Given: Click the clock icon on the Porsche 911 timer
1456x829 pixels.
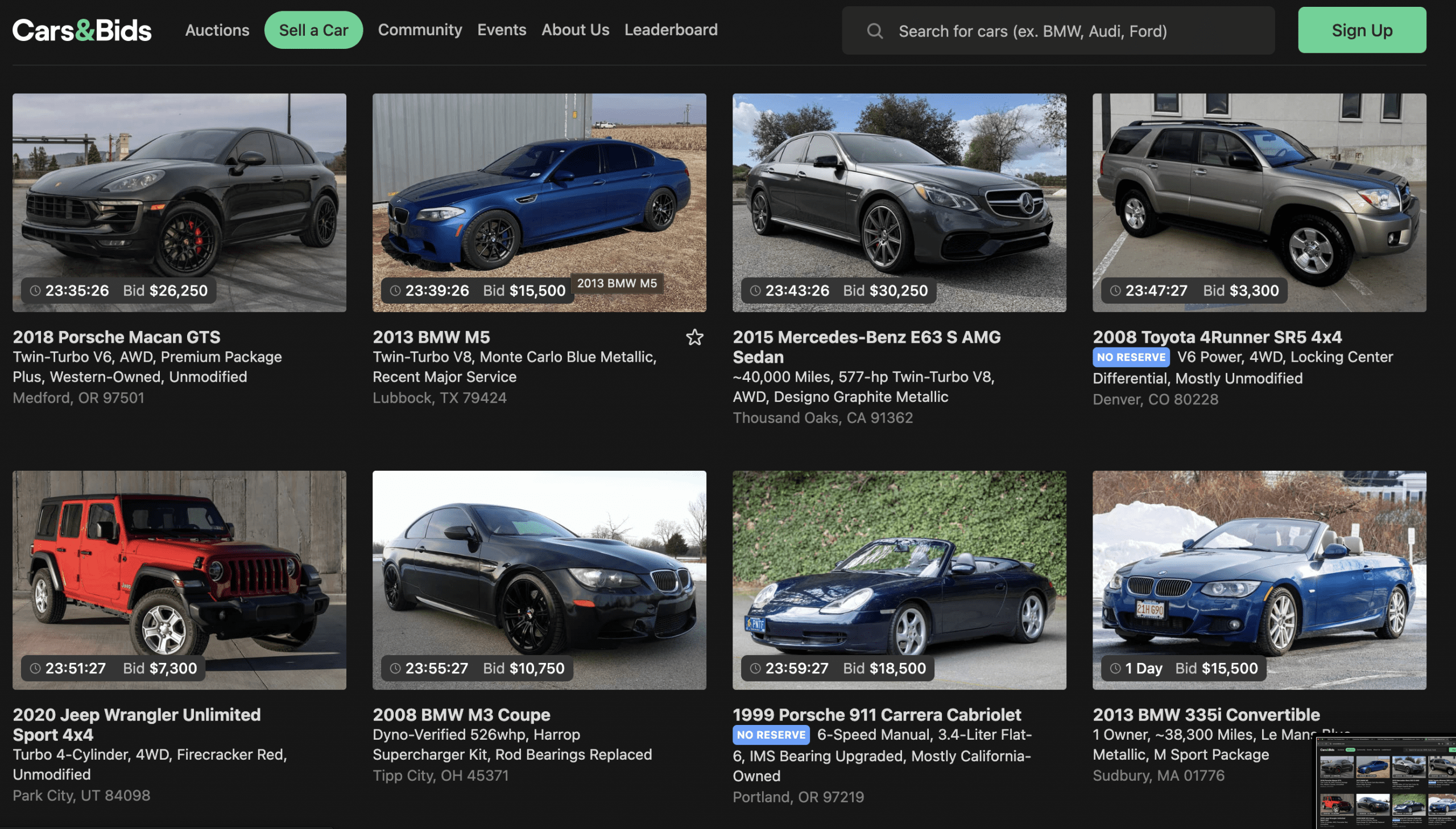Looking at the screenshot, I should tap(755, 669).
